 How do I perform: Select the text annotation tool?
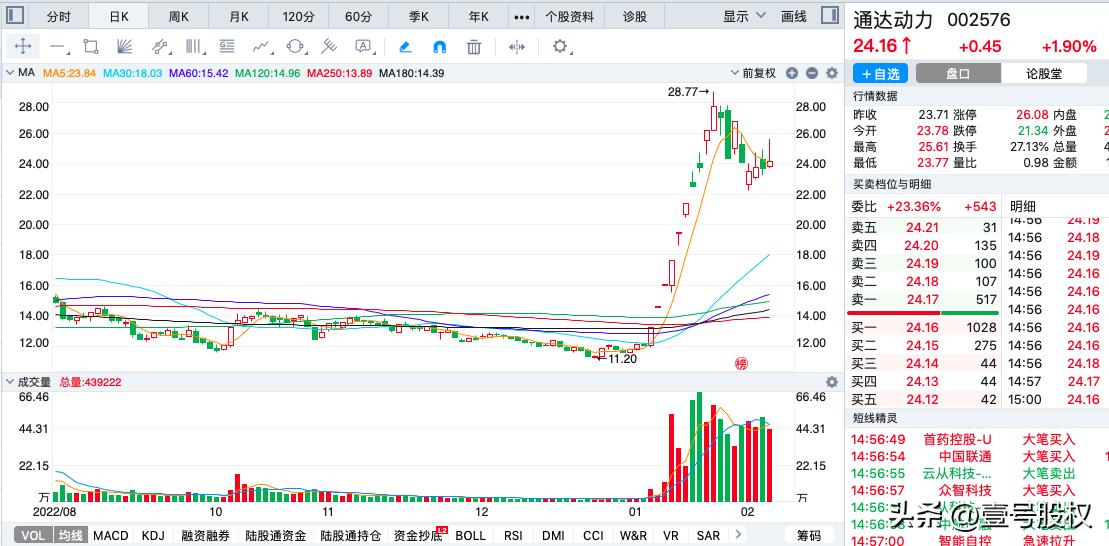[364, 47]
